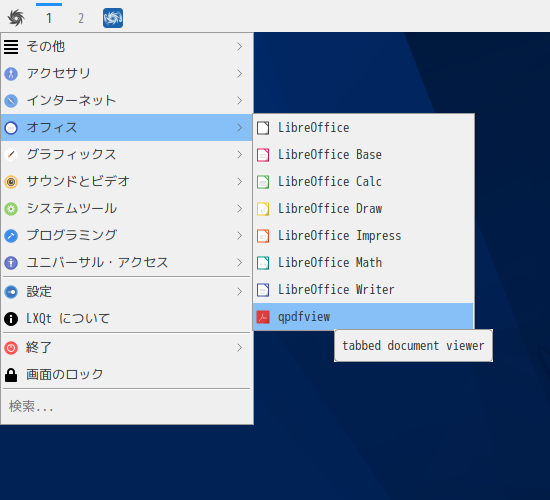Viewport: 550px width, 500px height.
Task: Expand the 設定 submenu chevron
Action: click(240, 292)
